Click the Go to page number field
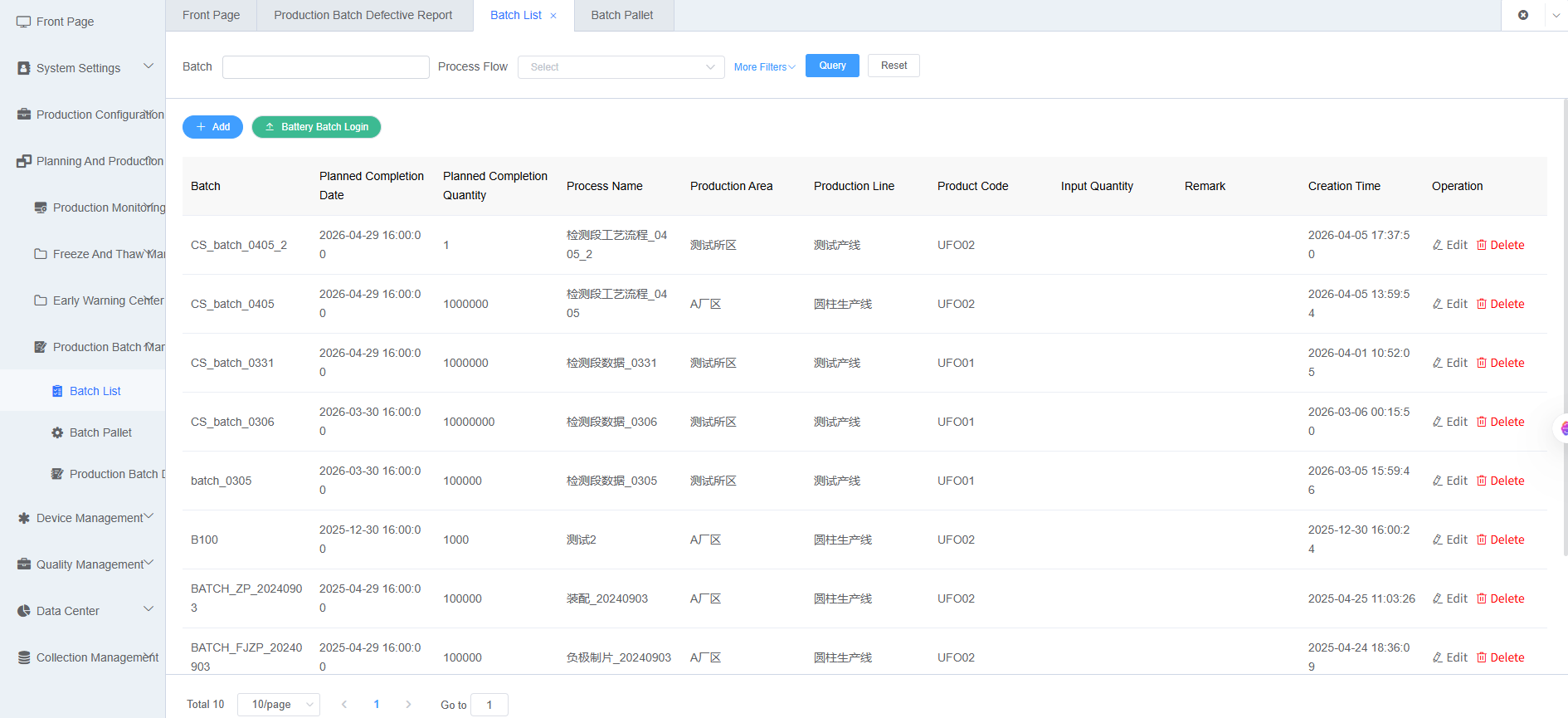Screen dimensions: 1568x718 click(x=489, y=705)
